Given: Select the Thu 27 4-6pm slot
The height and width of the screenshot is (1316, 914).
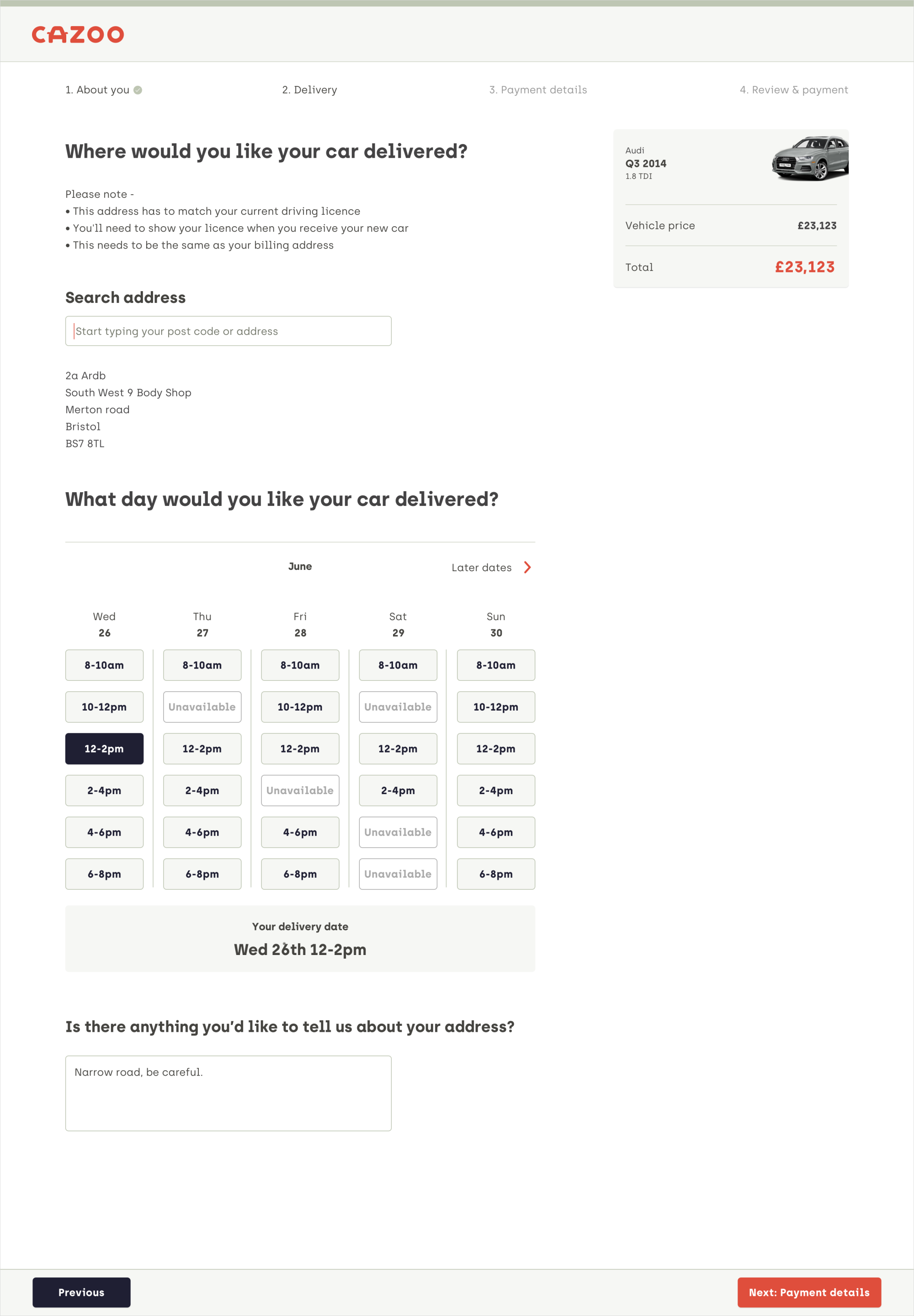Looking at the screenshot, I should coord(202,832).
